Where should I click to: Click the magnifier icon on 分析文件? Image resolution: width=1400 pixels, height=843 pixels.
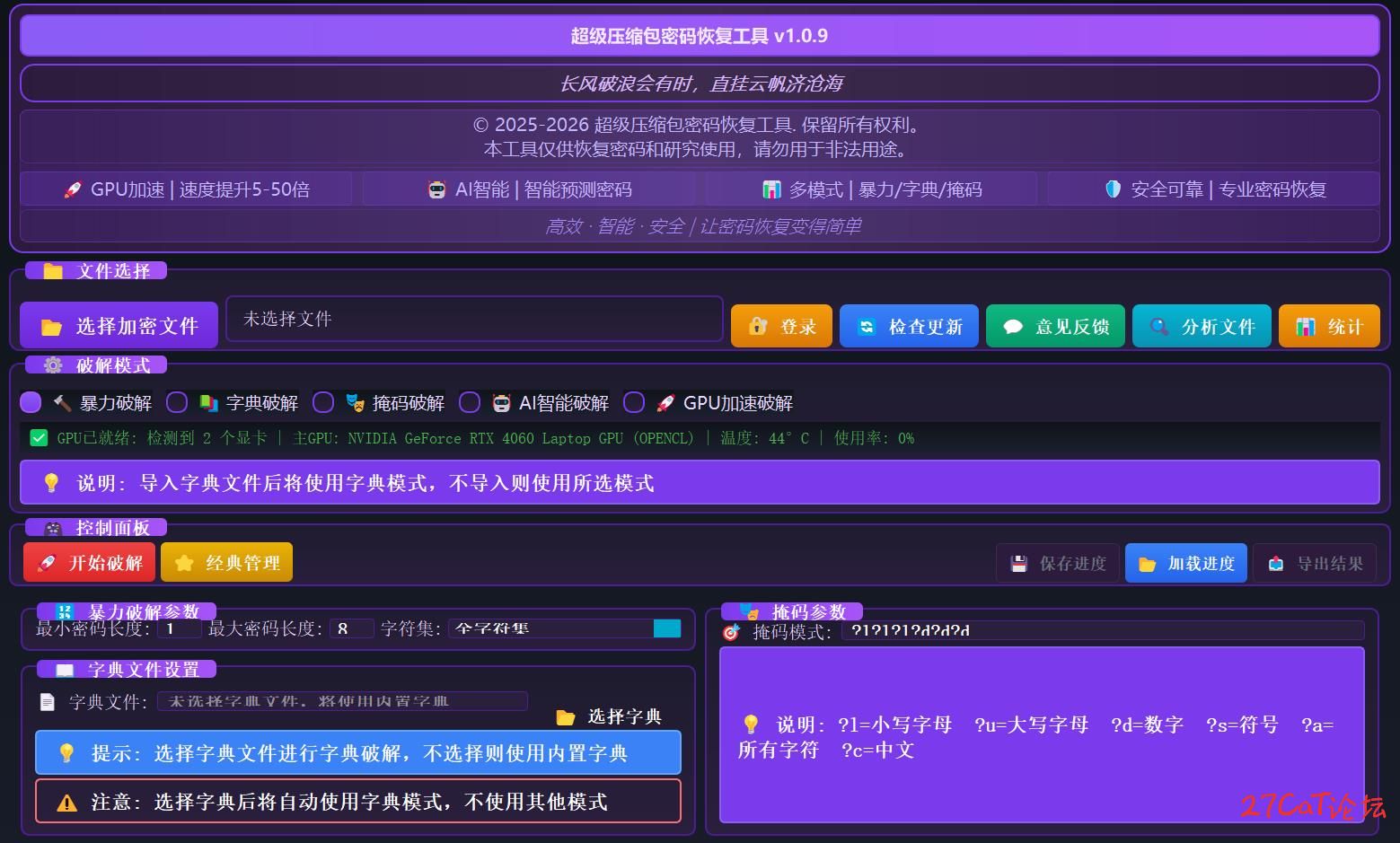point(1159,327)
